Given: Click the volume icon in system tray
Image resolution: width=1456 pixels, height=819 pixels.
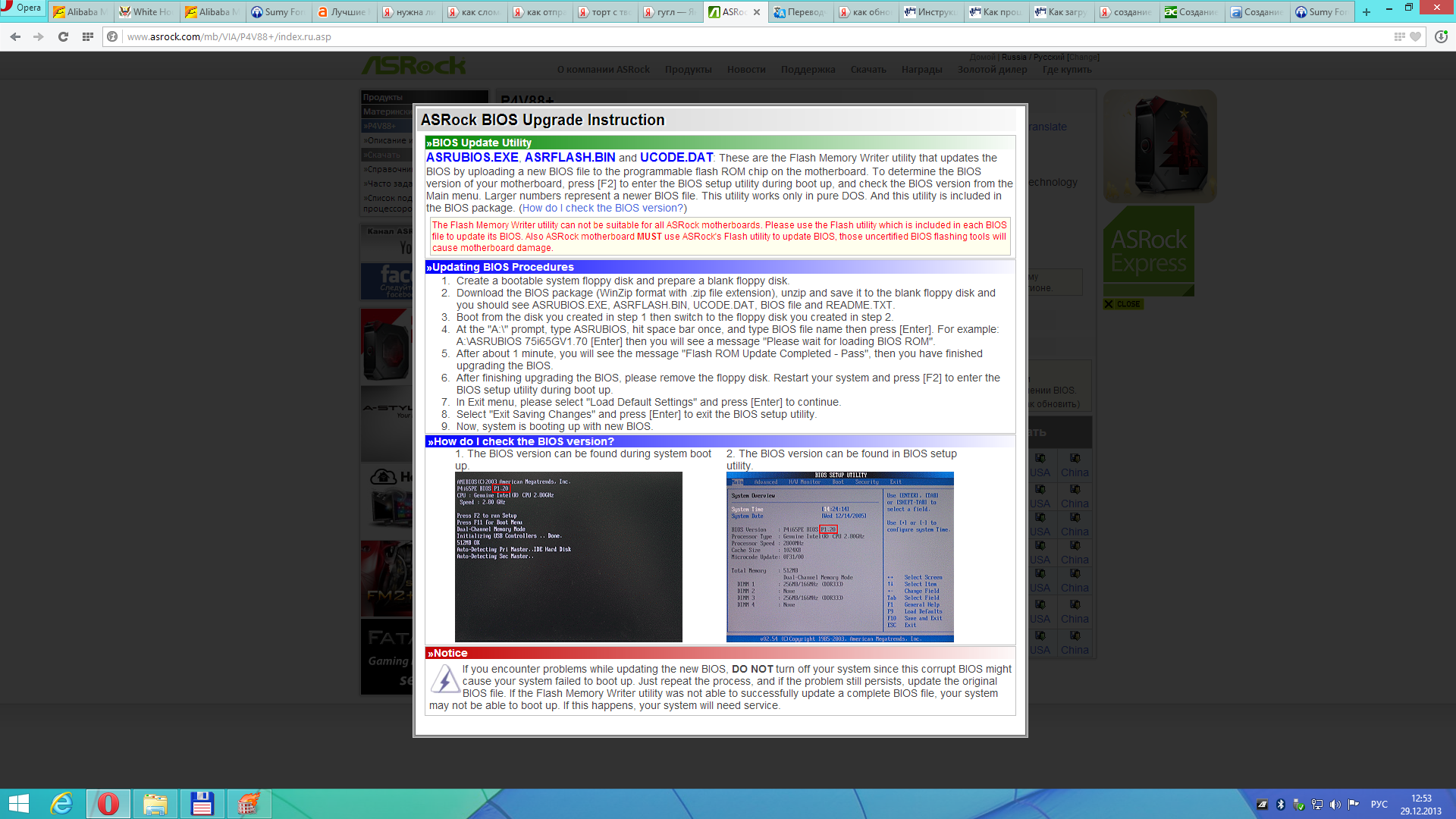Looking at the screenshot, I should coord(1335,805).
